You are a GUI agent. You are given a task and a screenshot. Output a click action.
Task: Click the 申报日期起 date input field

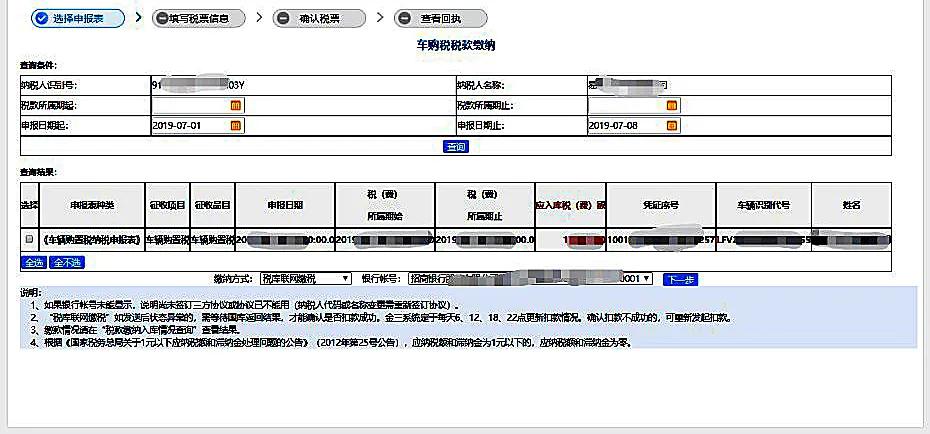click(189, 125)
